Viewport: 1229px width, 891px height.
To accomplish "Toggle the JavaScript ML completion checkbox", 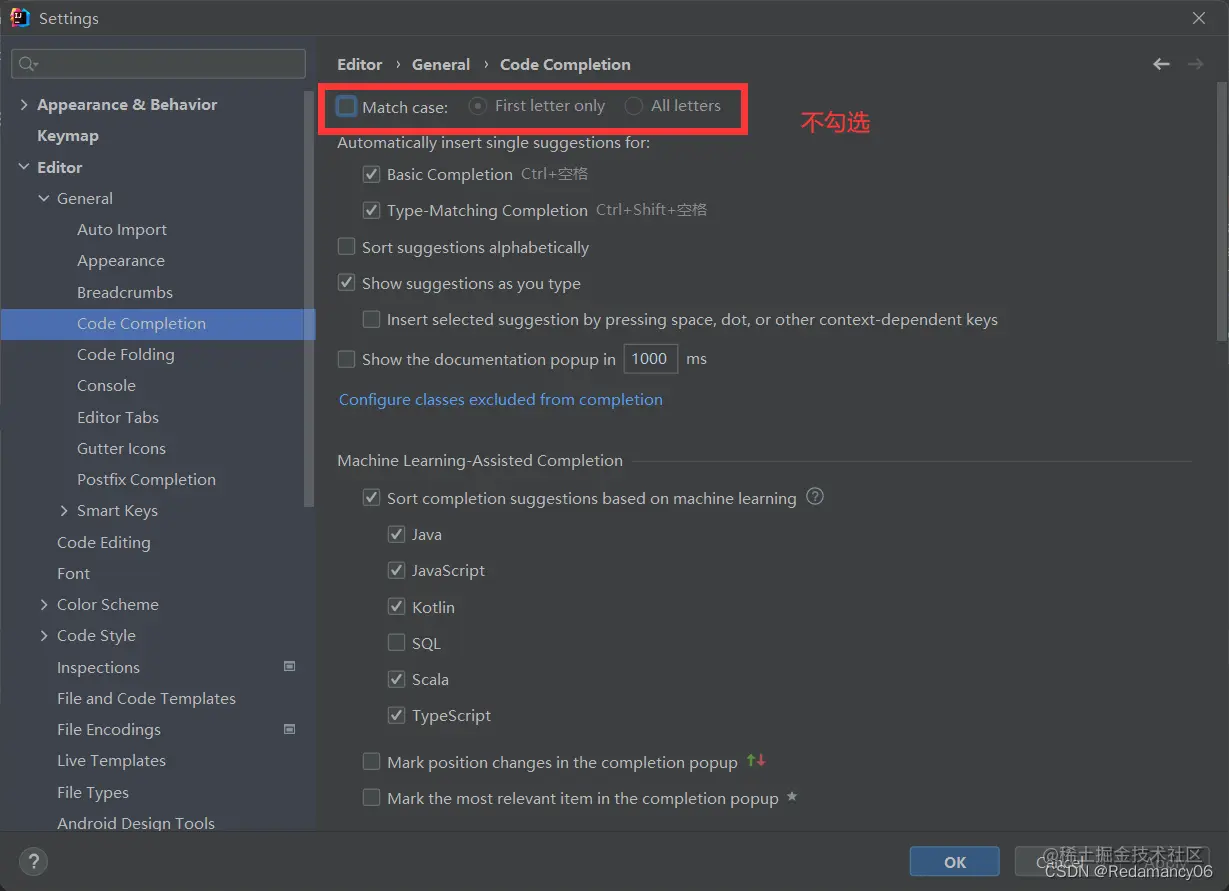I will click(396, 570).
